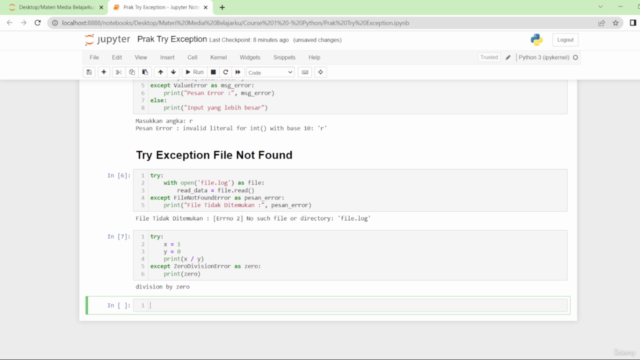640x360 pixels.
Task: Open the Kernel menu
Action: click(218, 58)
